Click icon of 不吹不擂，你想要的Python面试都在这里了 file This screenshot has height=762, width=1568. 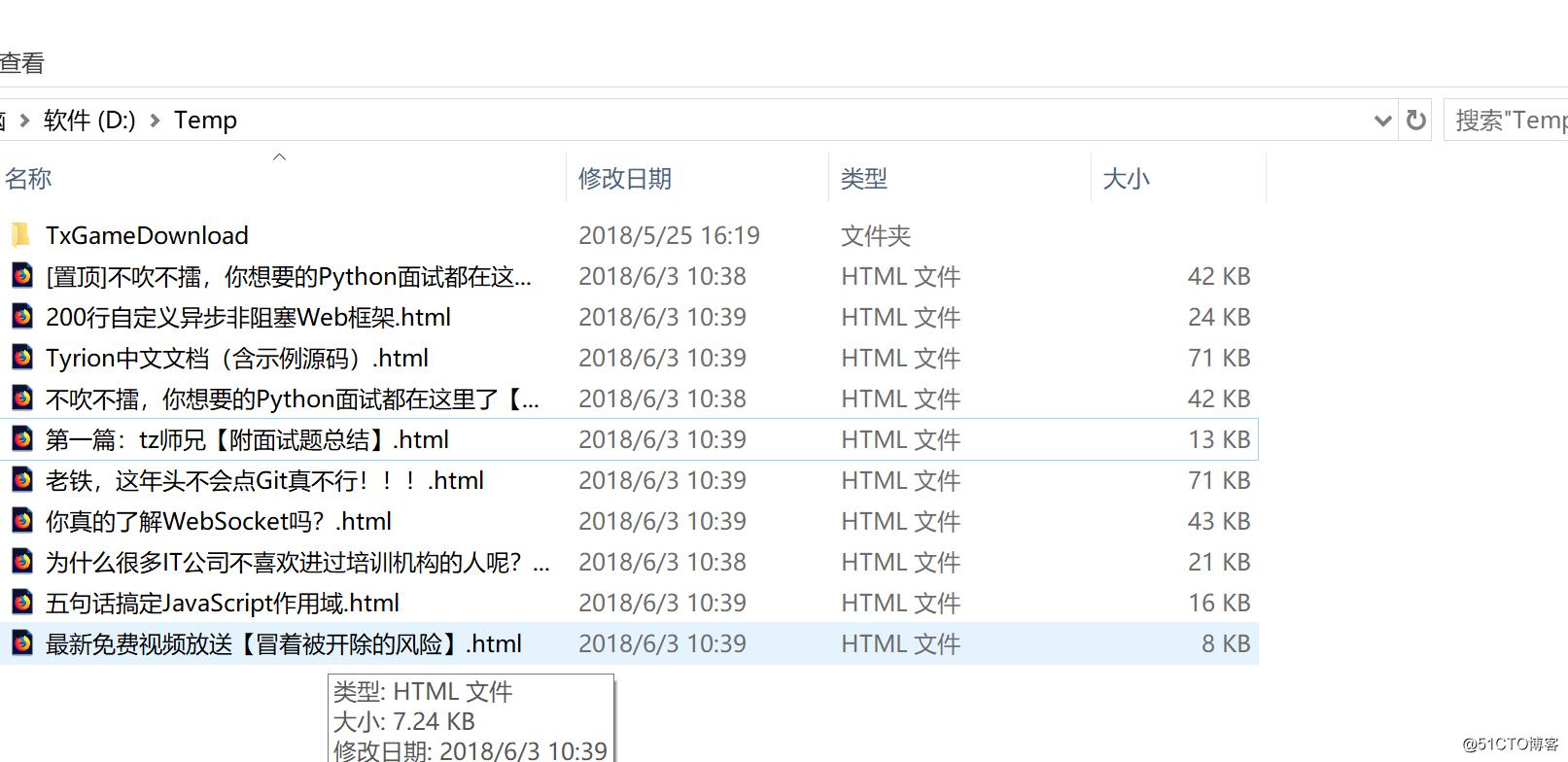click(21, 398)
